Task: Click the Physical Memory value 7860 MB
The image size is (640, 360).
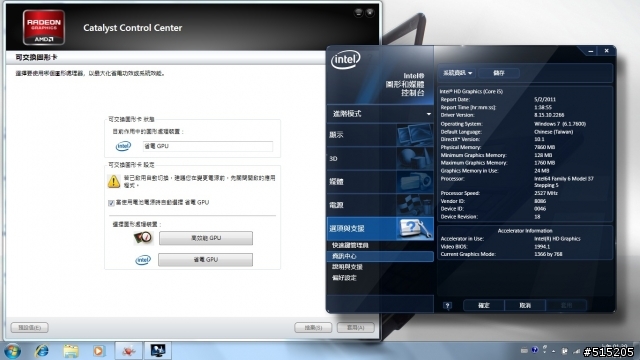Action: pyautogui.click(x=544, y=147)
